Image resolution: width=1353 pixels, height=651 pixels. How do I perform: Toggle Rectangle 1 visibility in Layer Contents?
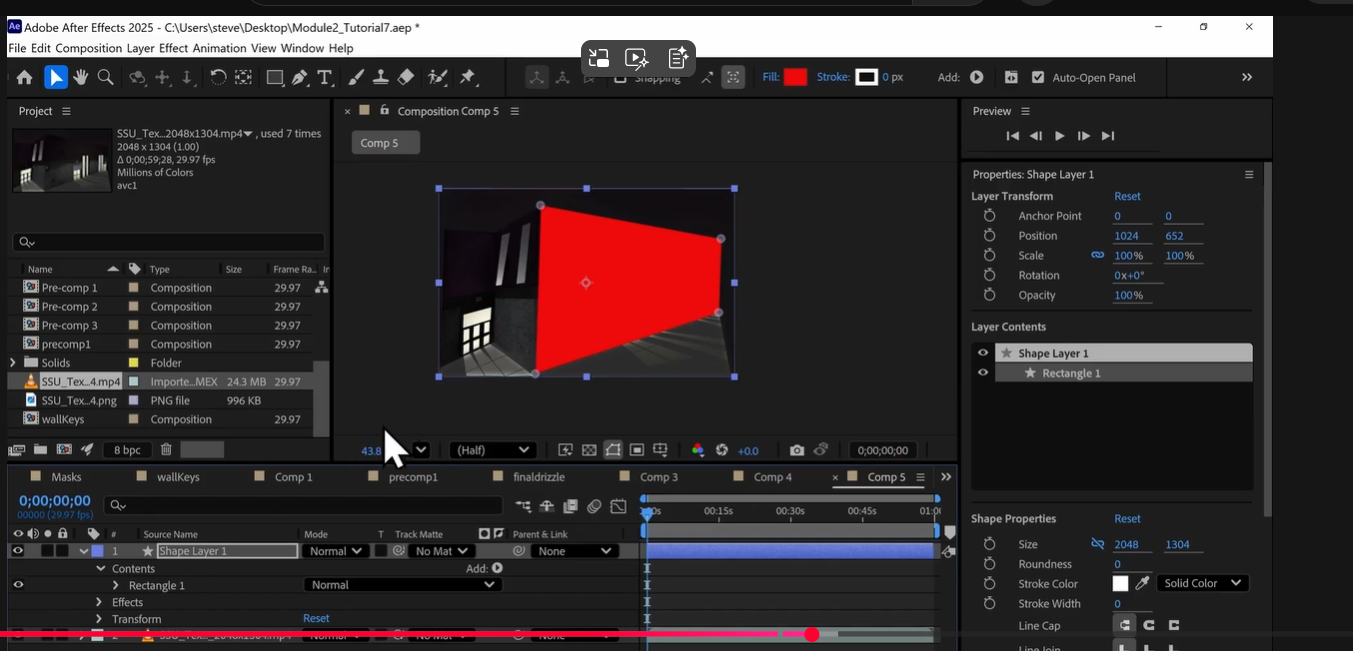coord(982,372)
